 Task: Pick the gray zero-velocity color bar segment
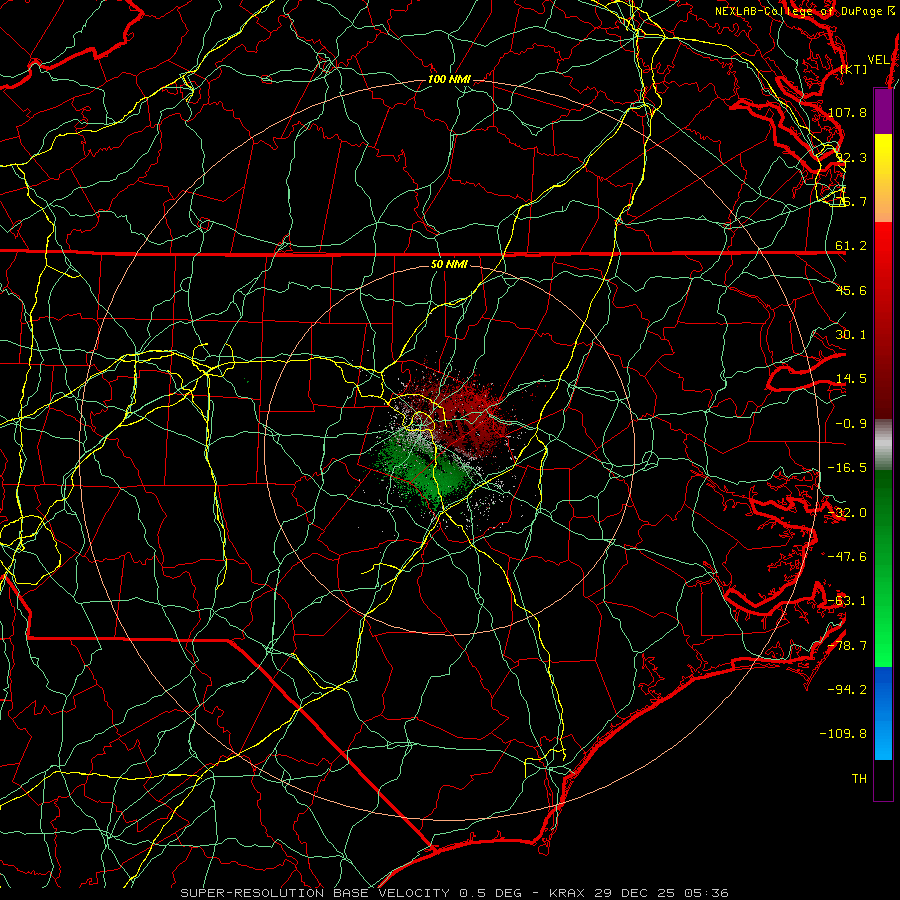pyautogui.click(x=883, y=445)
